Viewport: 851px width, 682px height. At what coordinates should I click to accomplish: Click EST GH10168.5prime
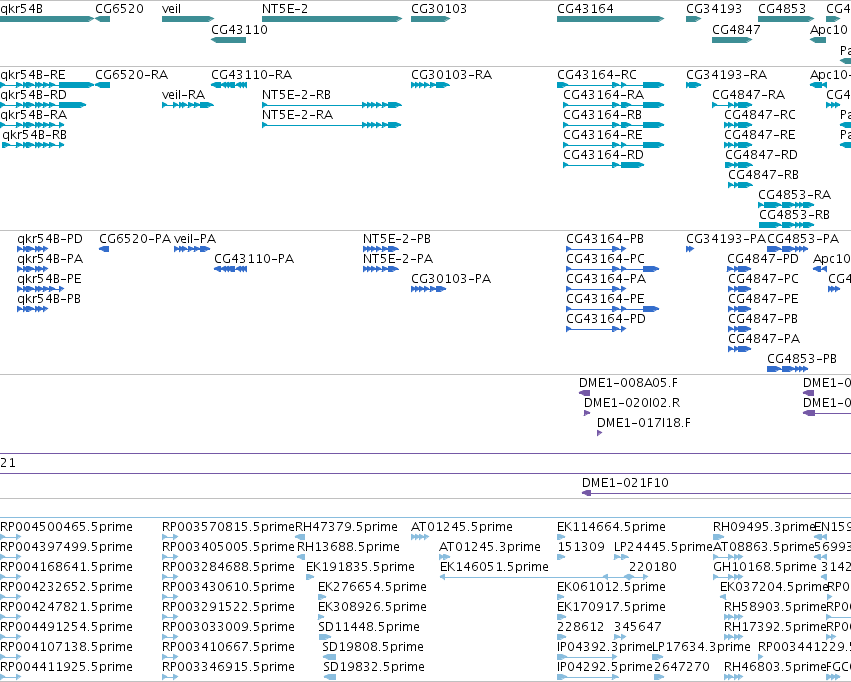tap(728, 577)
